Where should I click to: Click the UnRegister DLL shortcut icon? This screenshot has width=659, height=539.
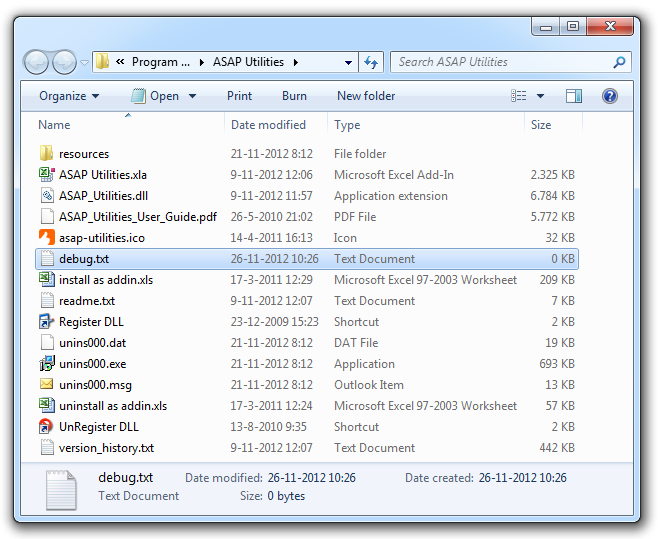[47, 427]
